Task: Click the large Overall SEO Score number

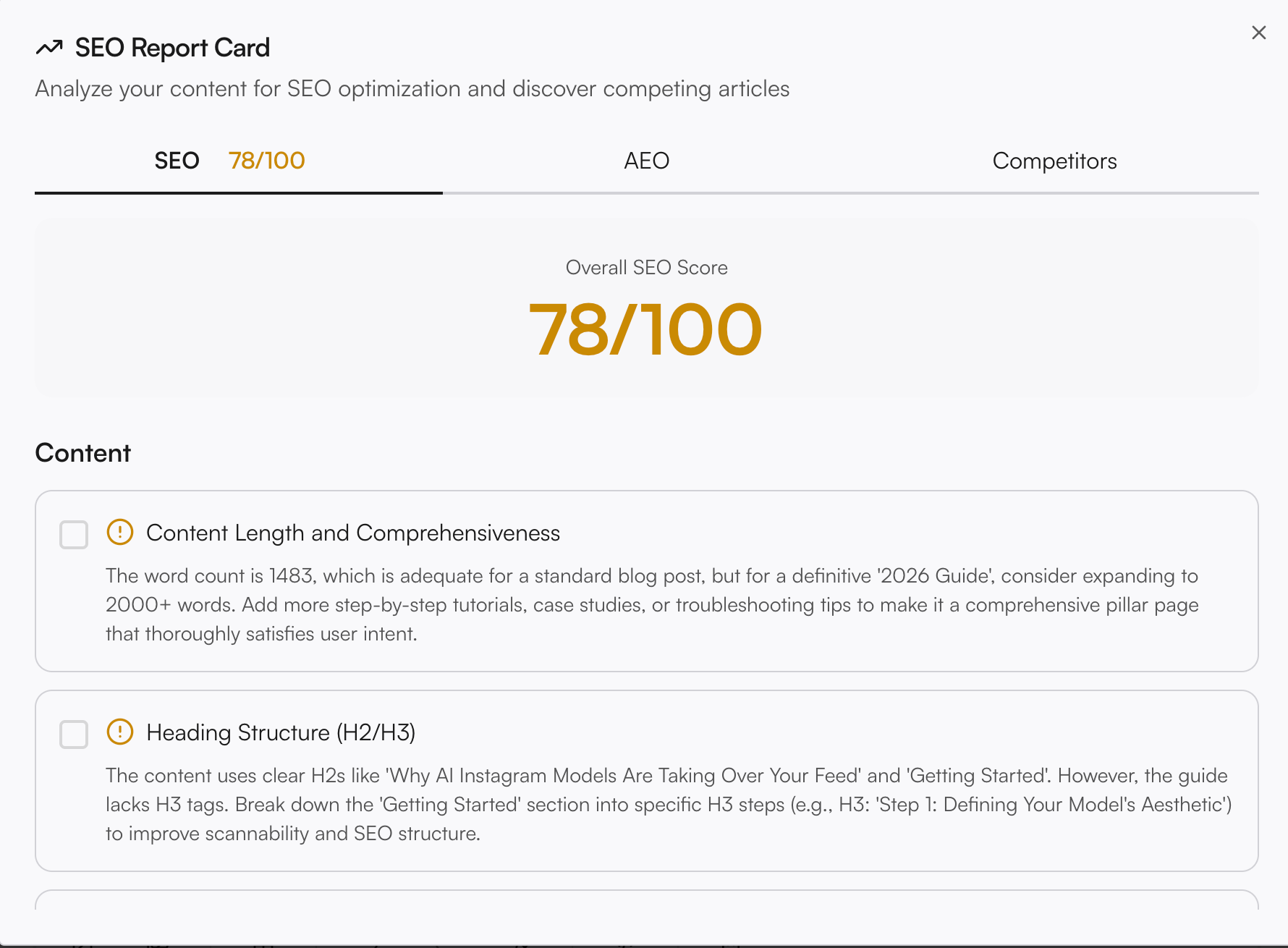Action: (x=645, y=331)
